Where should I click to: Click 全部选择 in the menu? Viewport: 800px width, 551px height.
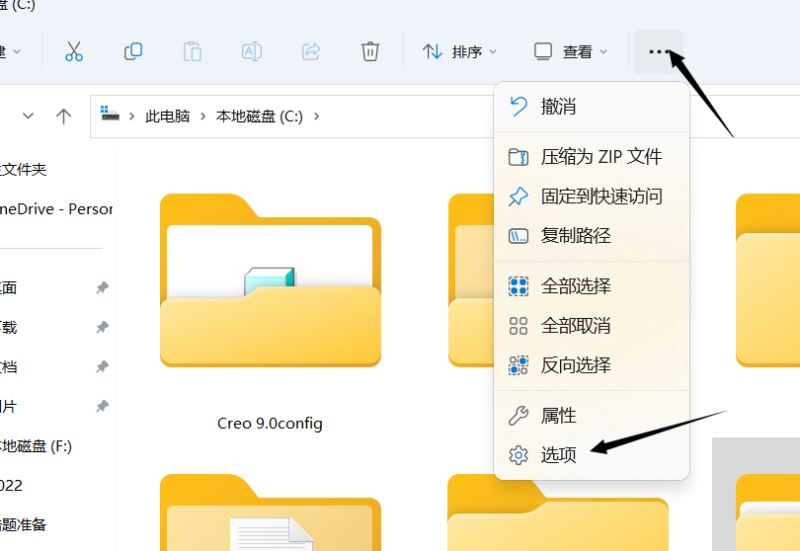(x=575, y=286)
